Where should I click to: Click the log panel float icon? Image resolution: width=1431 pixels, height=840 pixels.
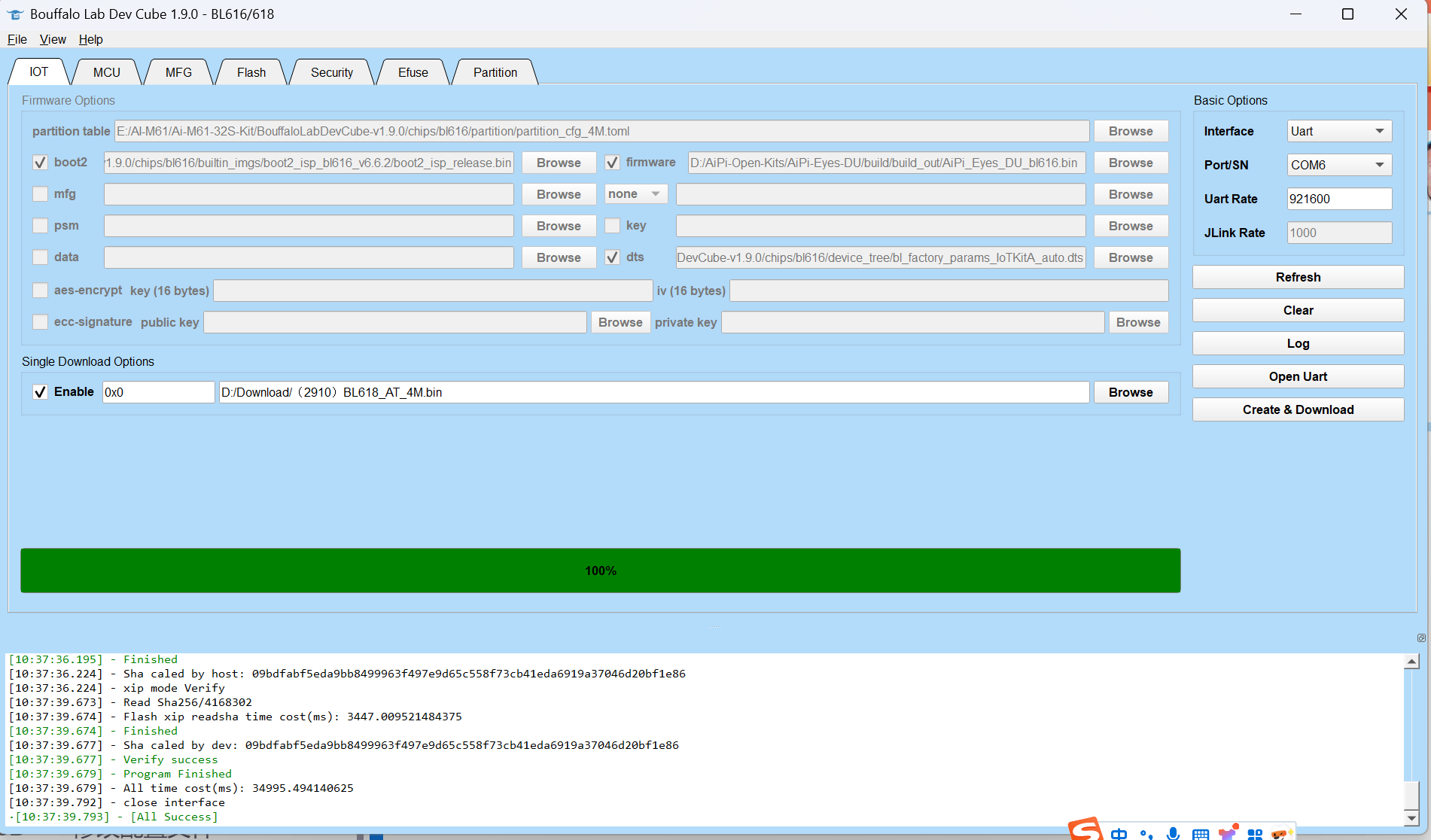point(1421,638)
